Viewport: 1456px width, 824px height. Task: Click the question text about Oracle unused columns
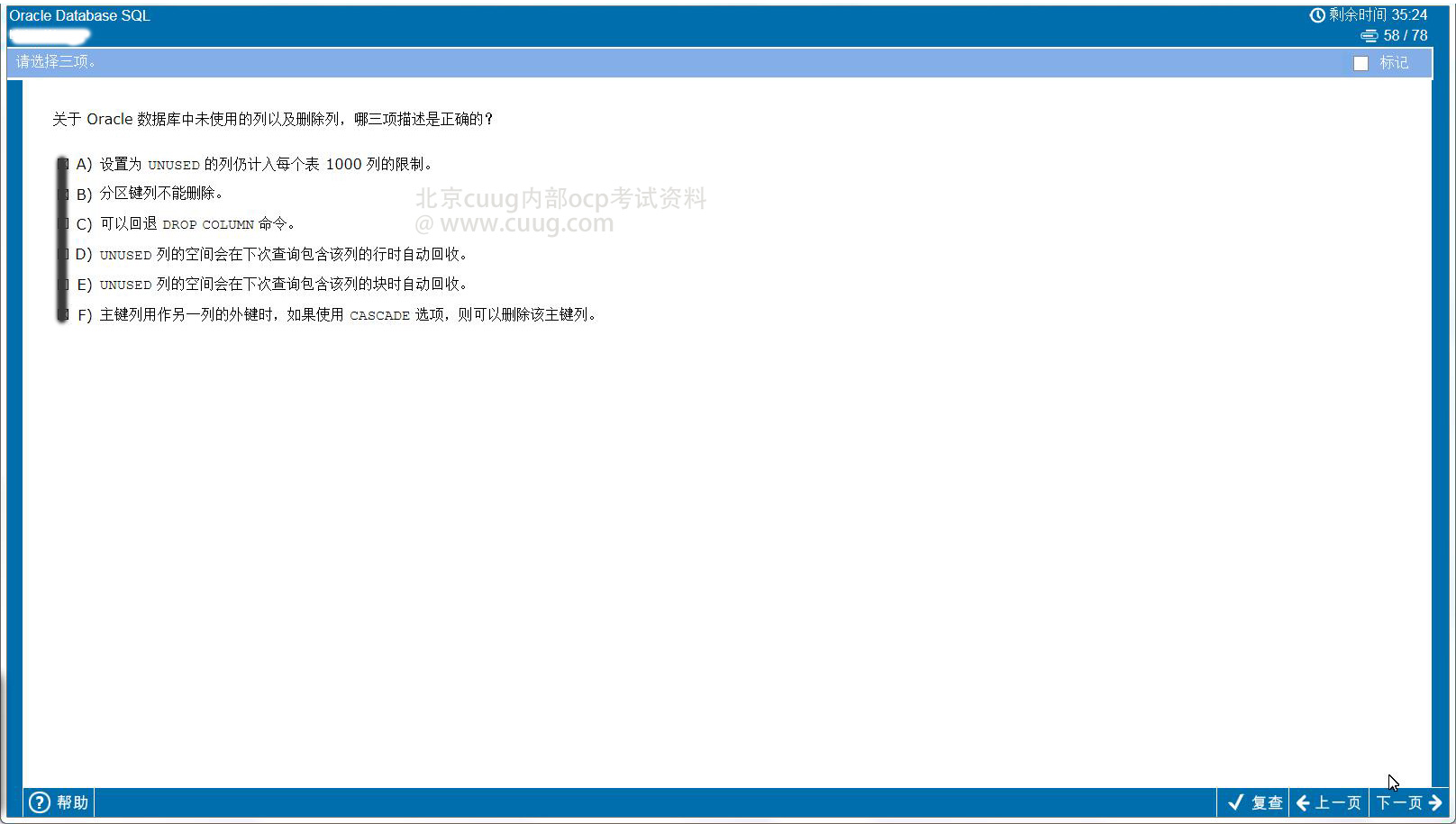click(273, 119)
